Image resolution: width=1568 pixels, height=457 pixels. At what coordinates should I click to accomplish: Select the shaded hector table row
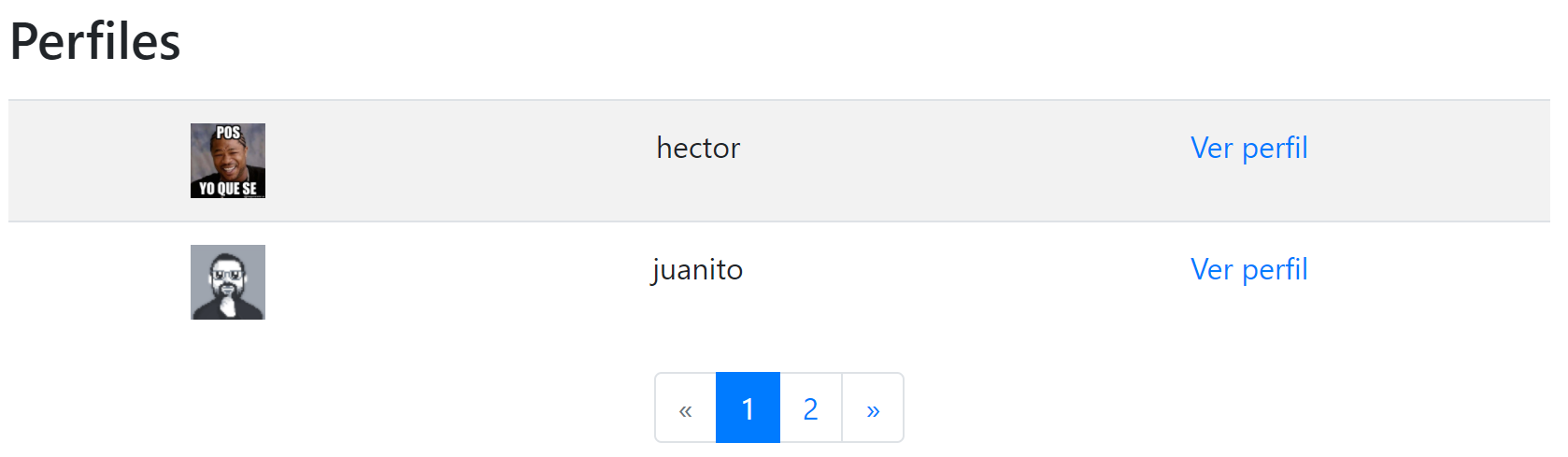[x=779, y=161]
